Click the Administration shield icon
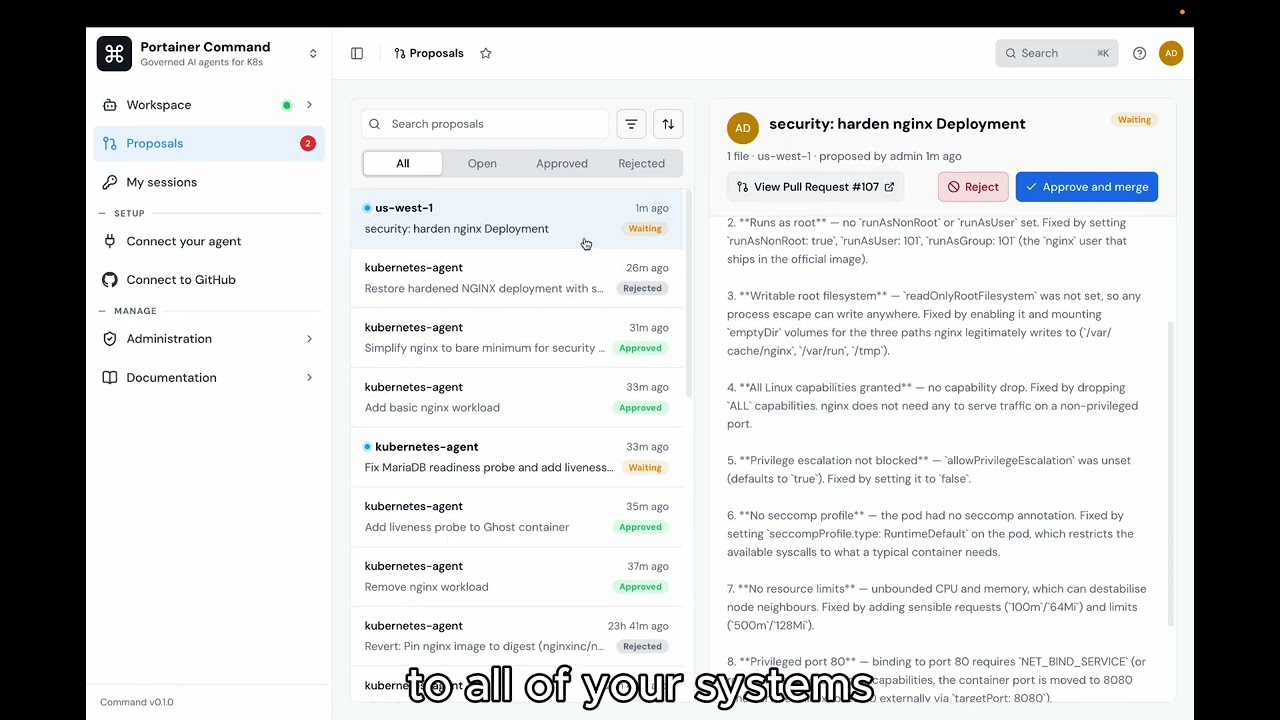 click(x=110, y=339)
